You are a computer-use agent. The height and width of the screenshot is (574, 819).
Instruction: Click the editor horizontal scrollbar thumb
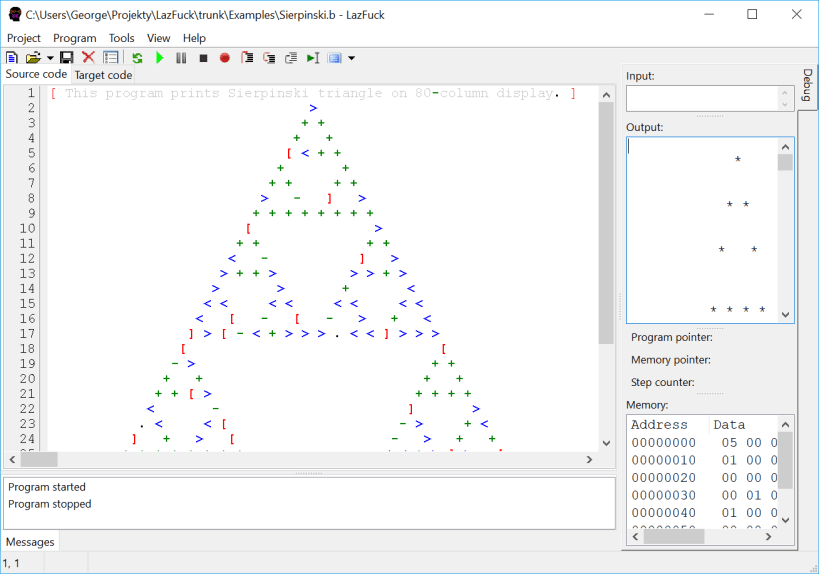pos(39,460)
